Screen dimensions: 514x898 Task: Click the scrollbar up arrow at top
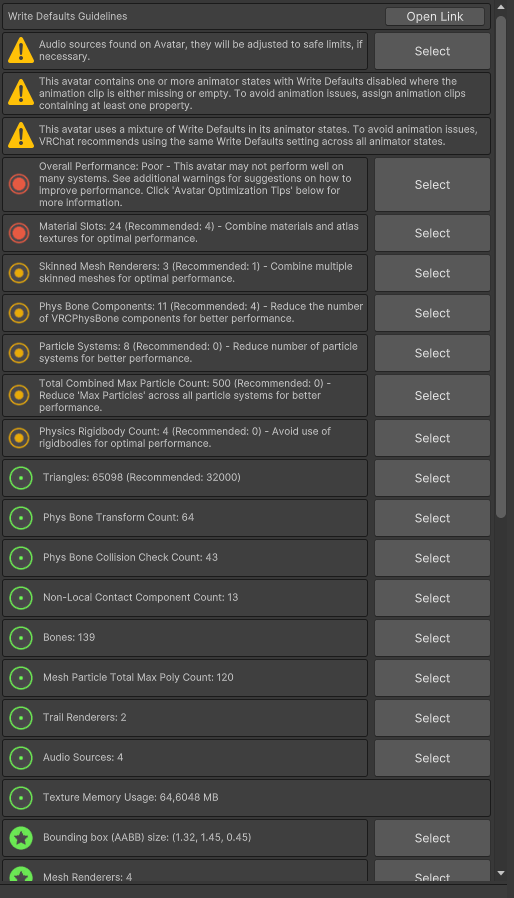501,7
